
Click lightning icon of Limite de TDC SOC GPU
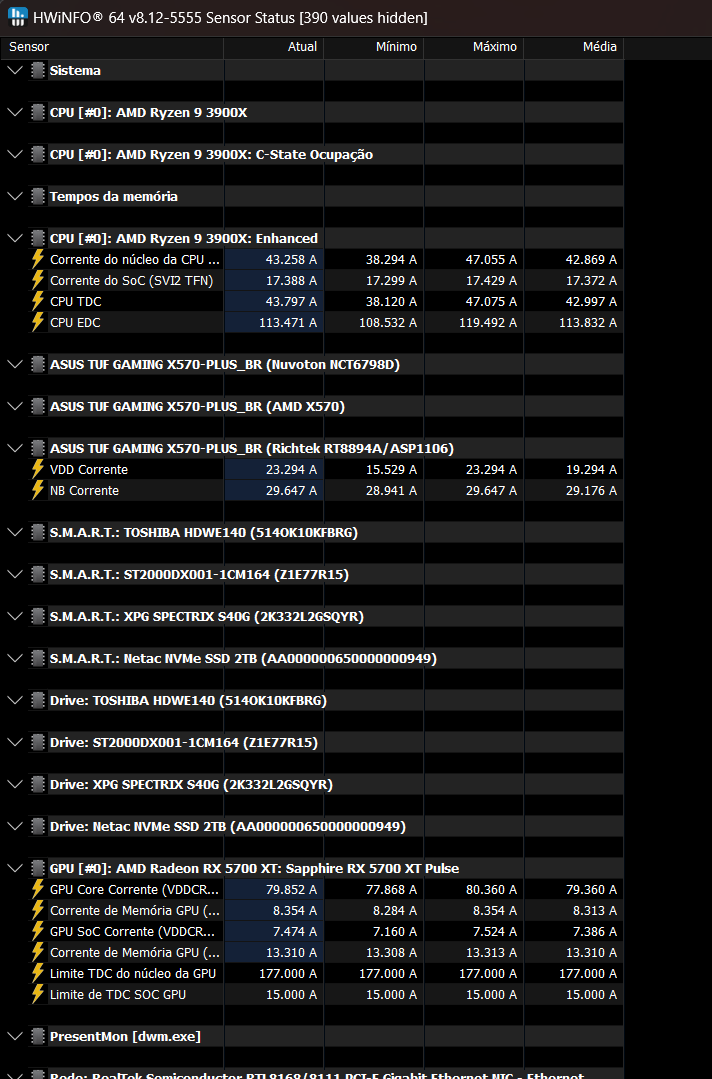pyautogui.click(x=38, y=994)
